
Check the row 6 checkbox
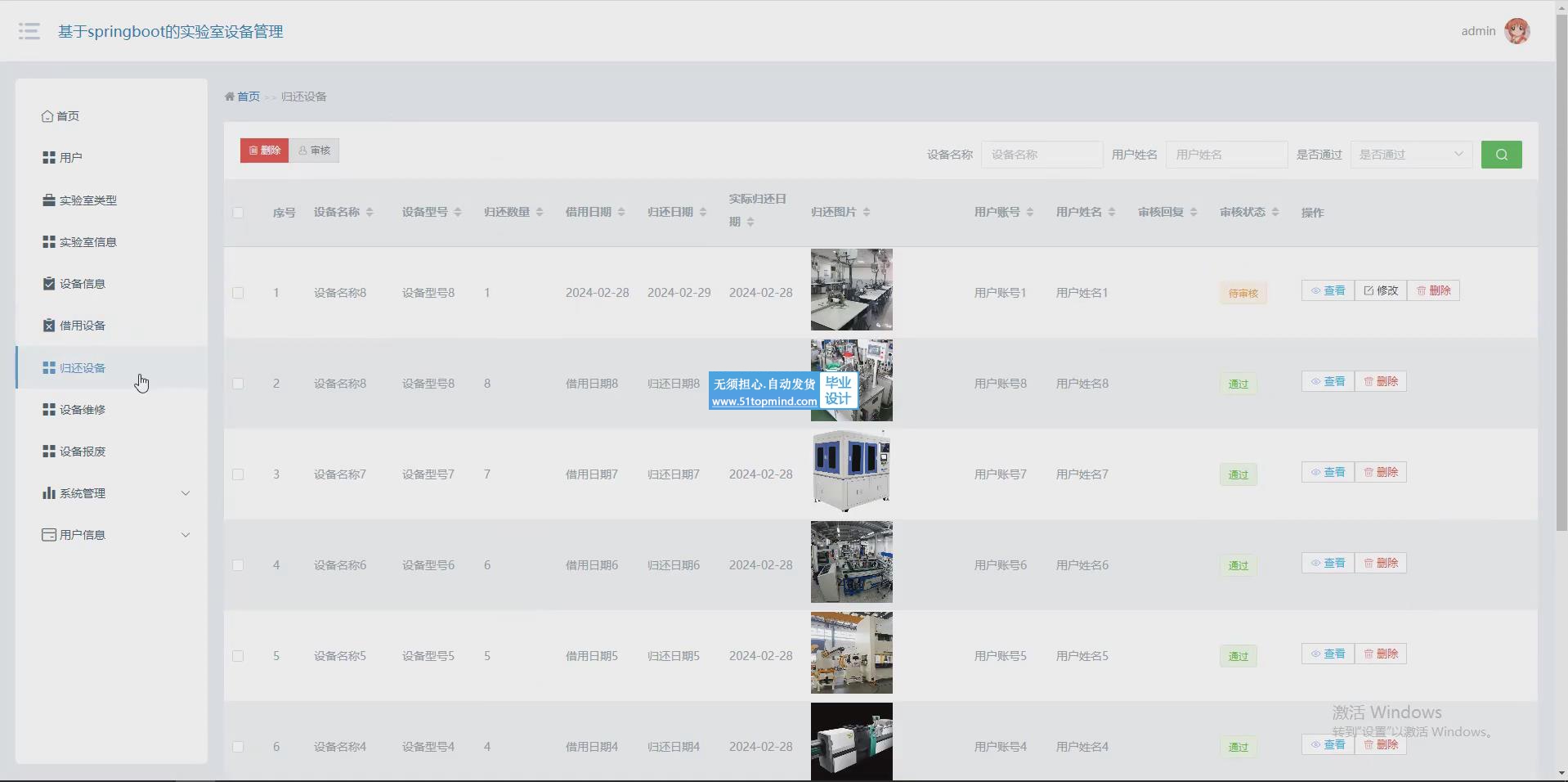pos(238,747)
